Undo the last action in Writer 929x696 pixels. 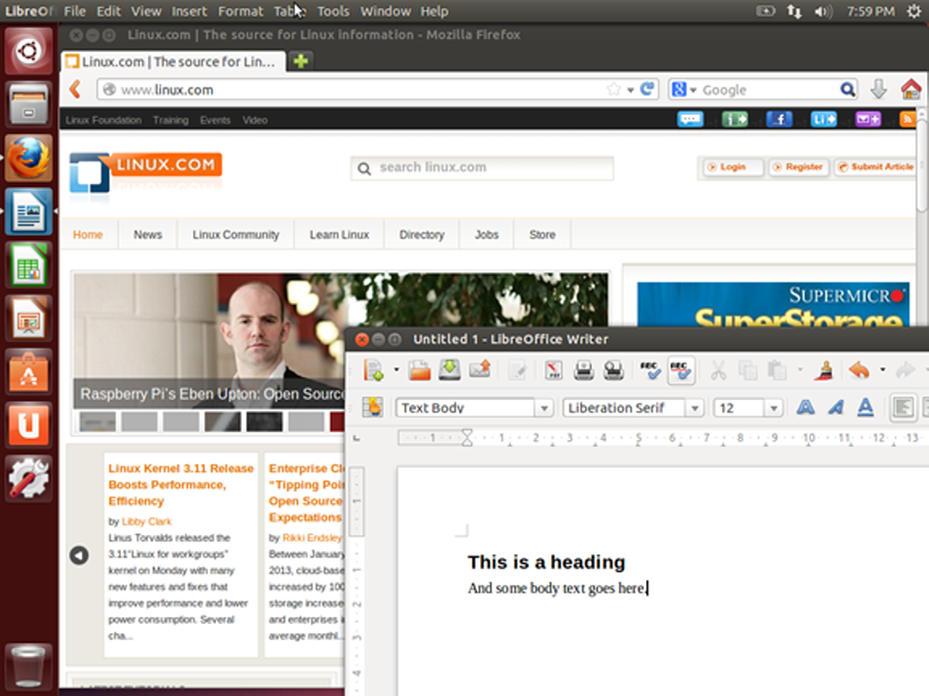[x=858, y=371]
